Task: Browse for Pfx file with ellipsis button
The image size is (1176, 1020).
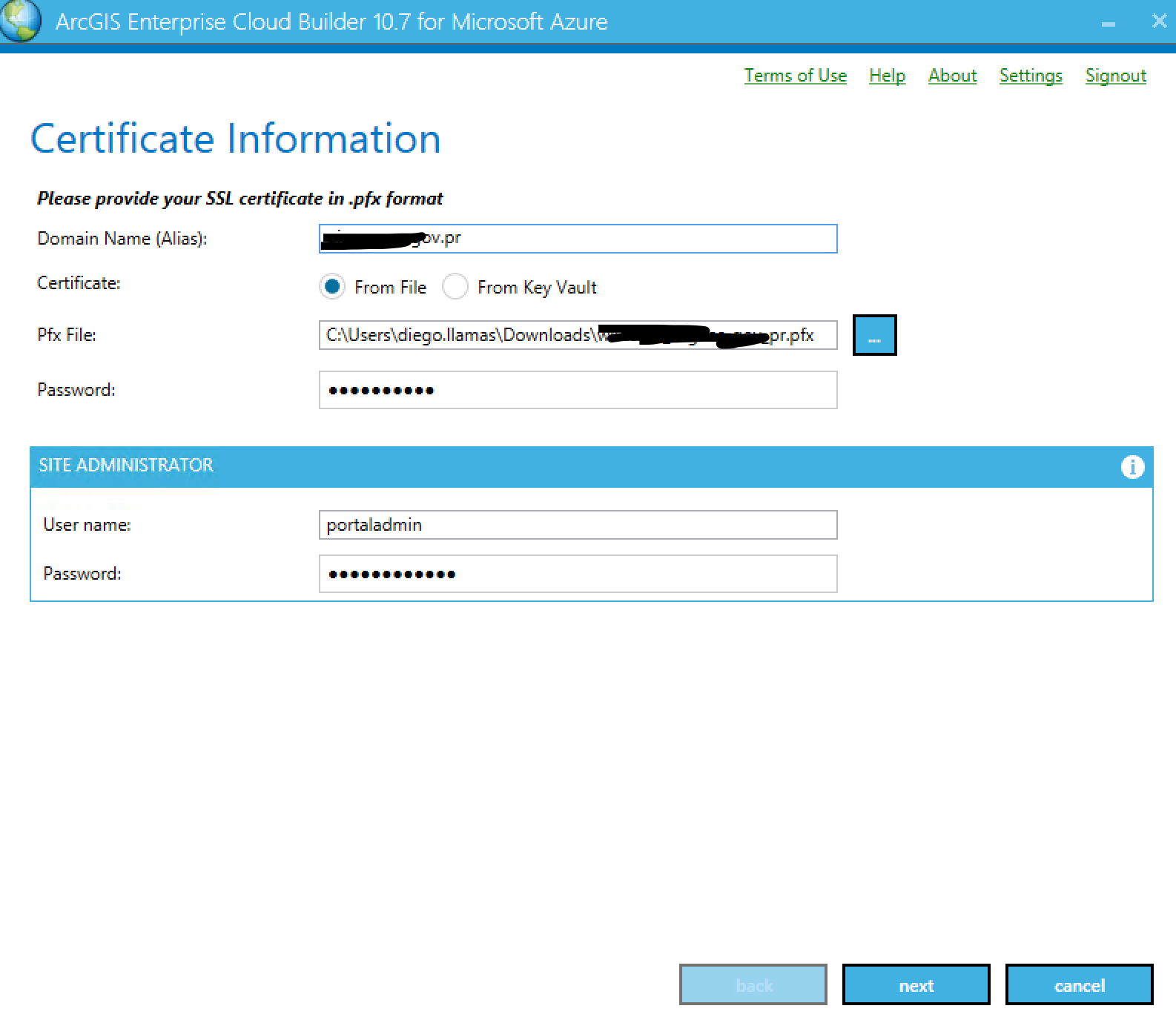Action: (x=874, y=335)
